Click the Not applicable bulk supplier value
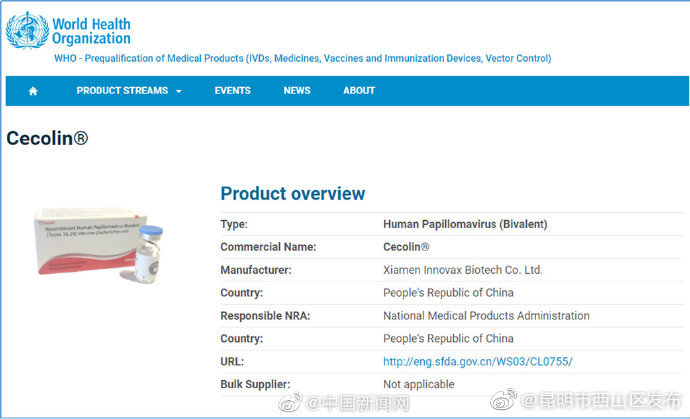 419,384
